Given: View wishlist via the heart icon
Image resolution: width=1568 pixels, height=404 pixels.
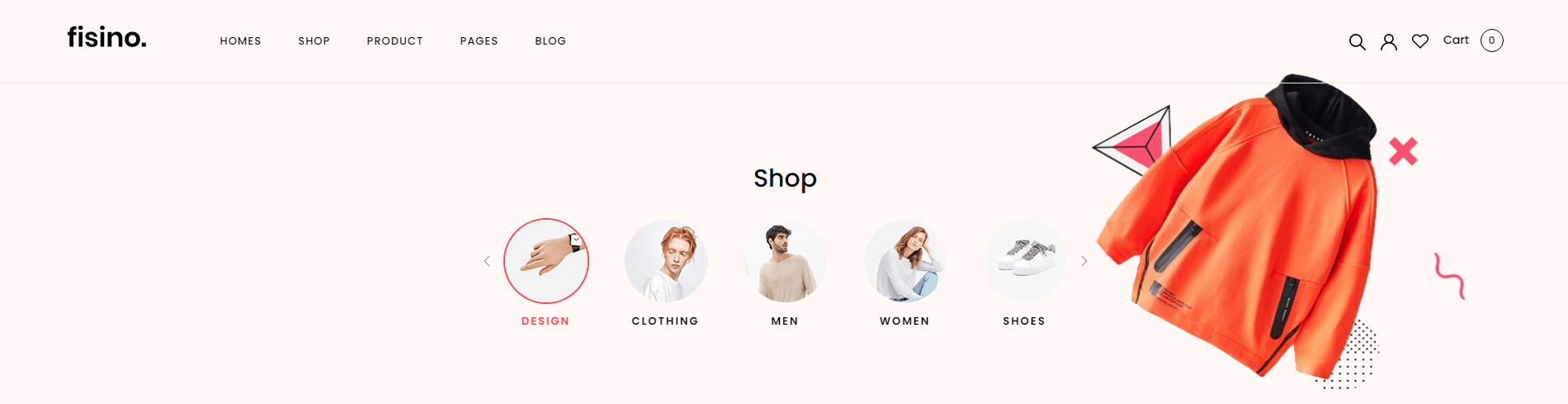Looking at the screenshot, I should 1420,40.
